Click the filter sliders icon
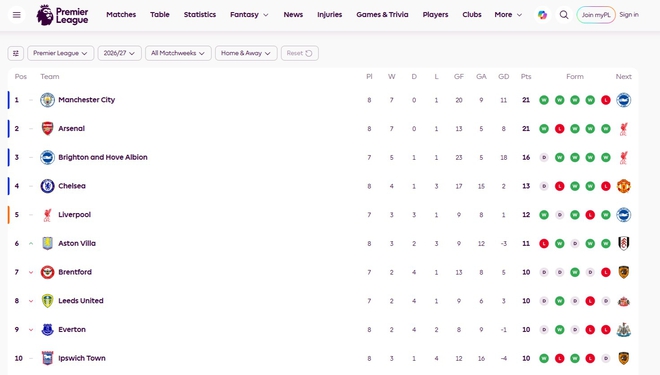The height and width of the screenshot is (375, 660). [16, 53]
